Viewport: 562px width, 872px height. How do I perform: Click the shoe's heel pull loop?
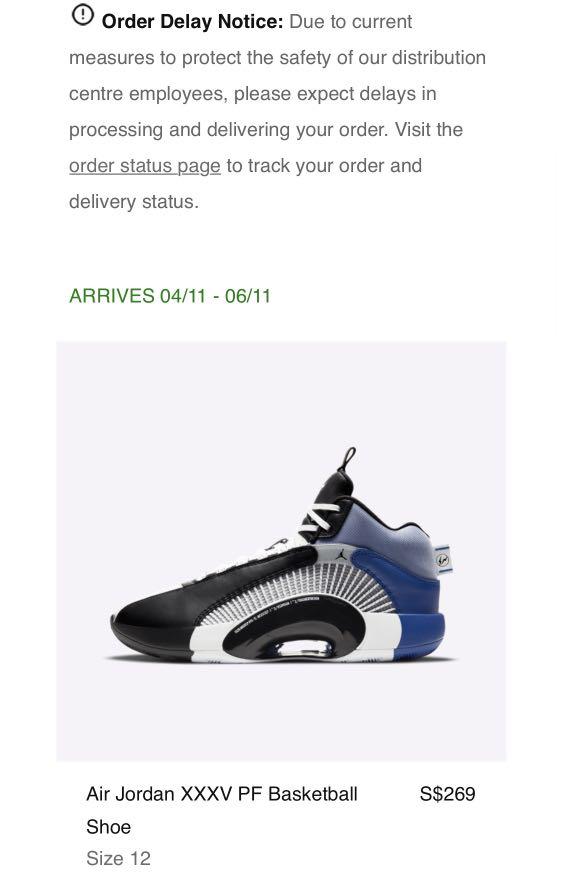[x=348, y=460]
